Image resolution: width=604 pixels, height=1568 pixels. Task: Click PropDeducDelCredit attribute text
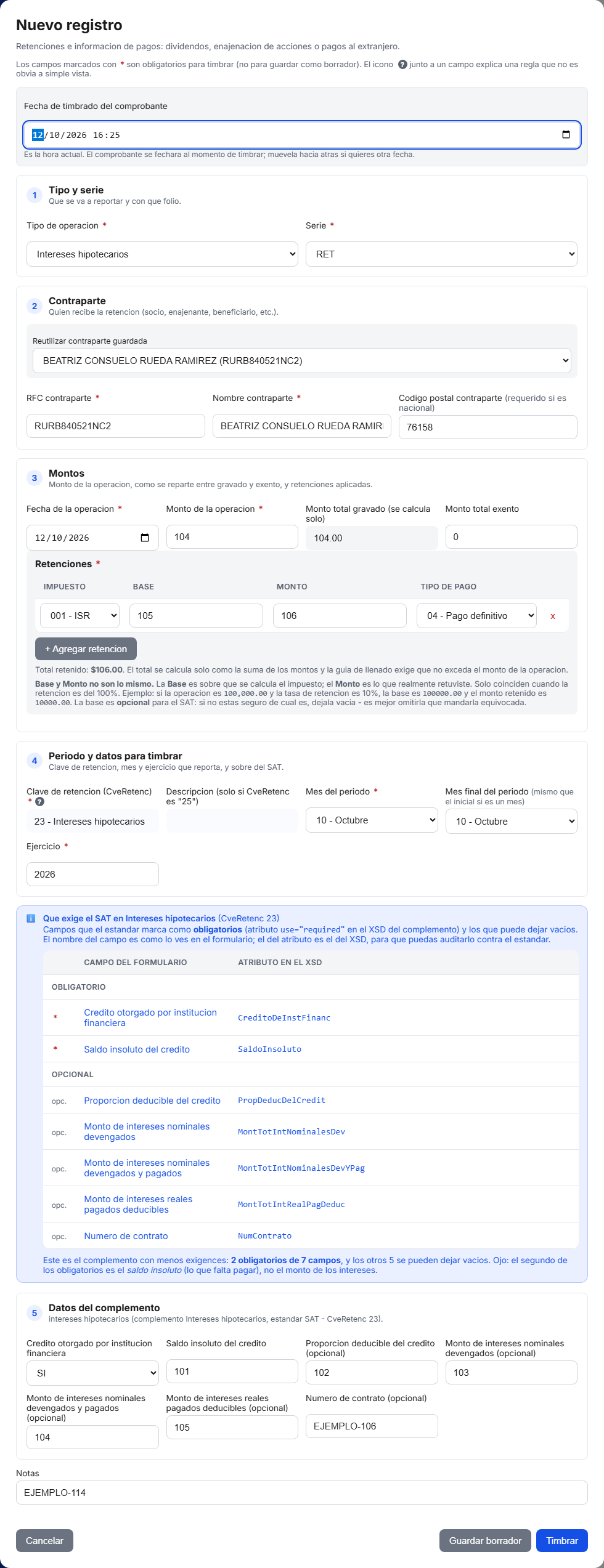tap(282, 1100)
